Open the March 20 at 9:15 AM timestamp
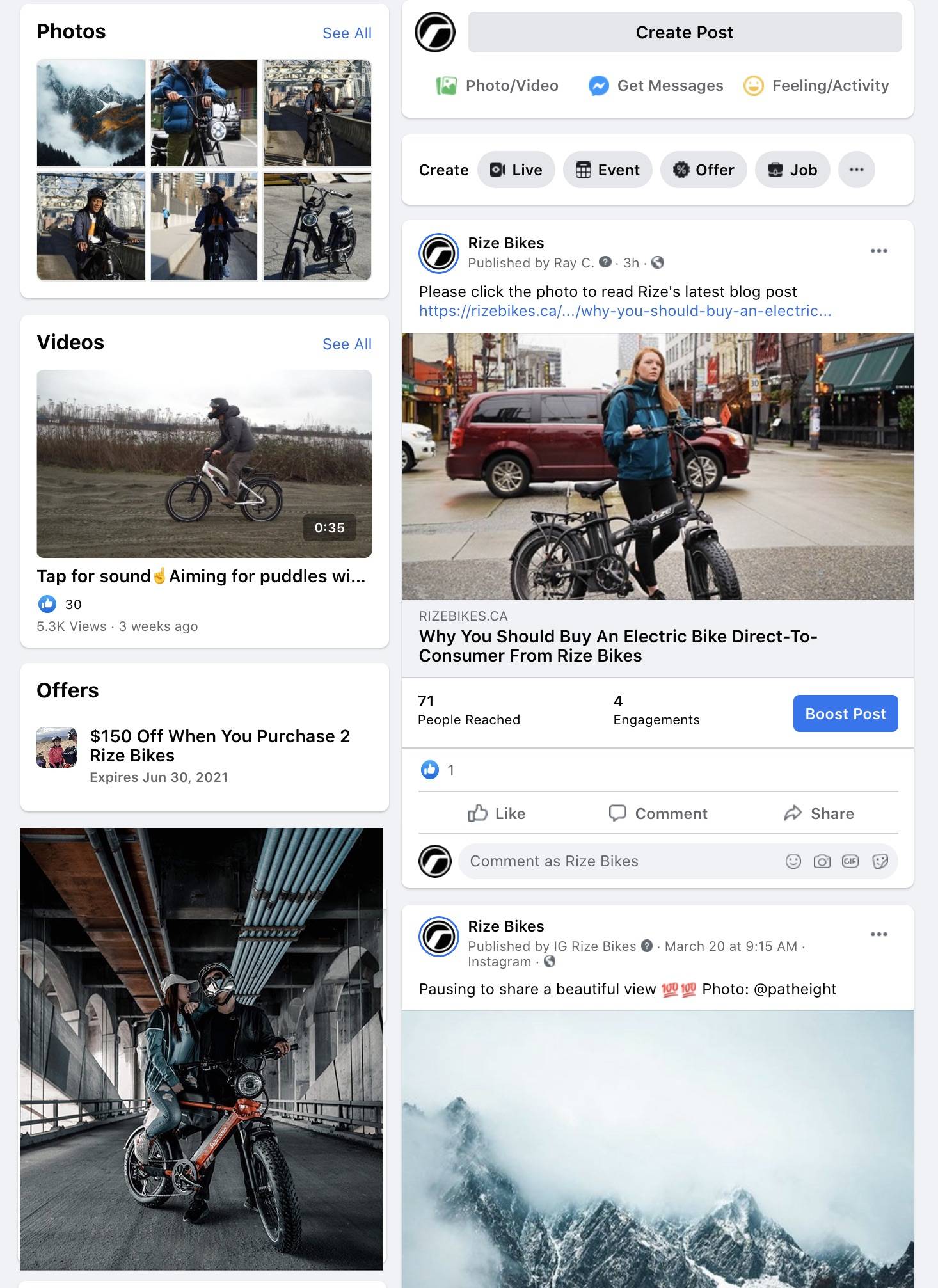Viewport: 938px width, 1288px height. pyautogui.click(x=731, y=946)
